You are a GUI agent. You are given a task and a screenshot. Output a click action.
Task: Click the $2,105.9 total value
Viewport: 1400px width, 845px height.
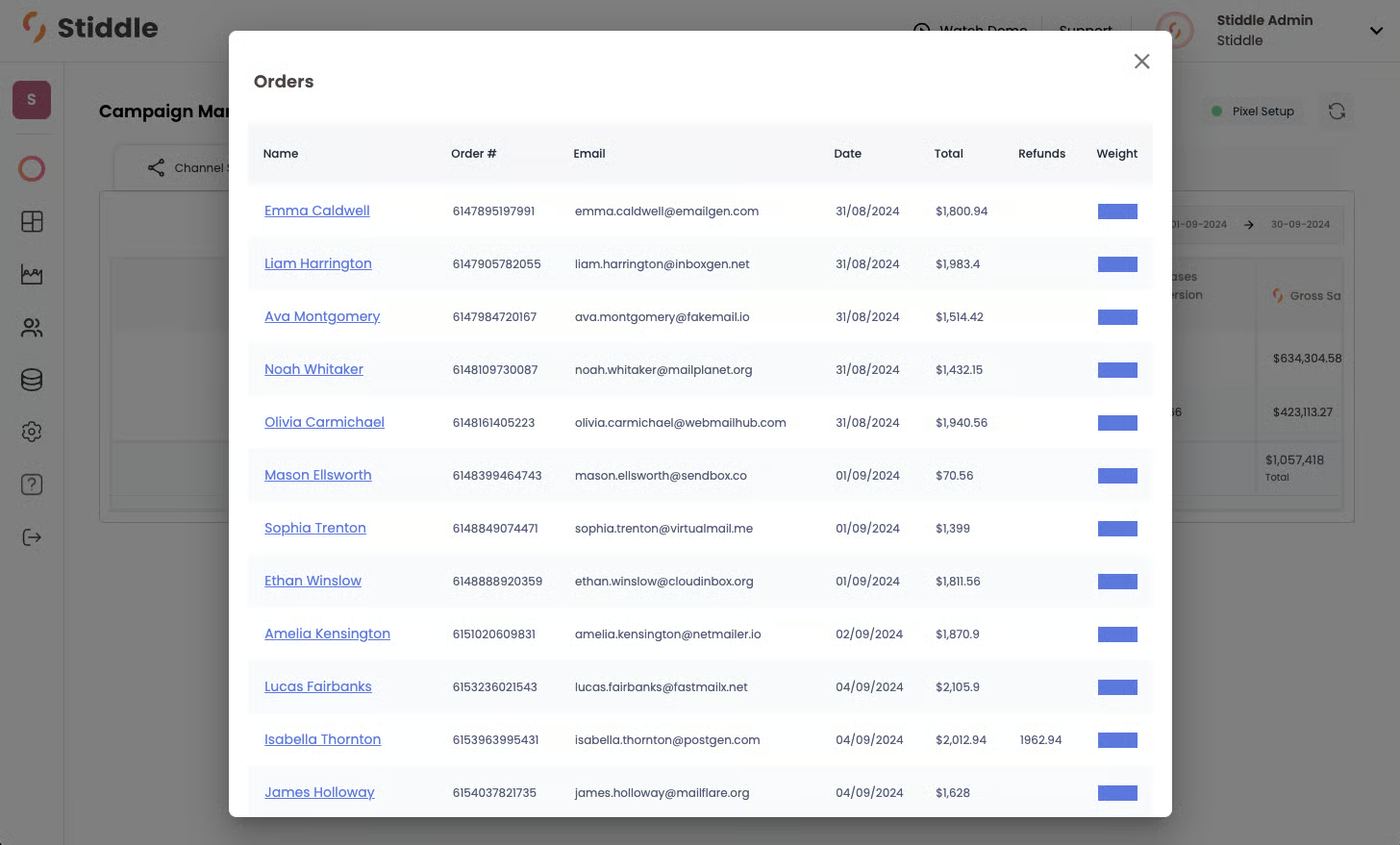[x=958, y=687]
